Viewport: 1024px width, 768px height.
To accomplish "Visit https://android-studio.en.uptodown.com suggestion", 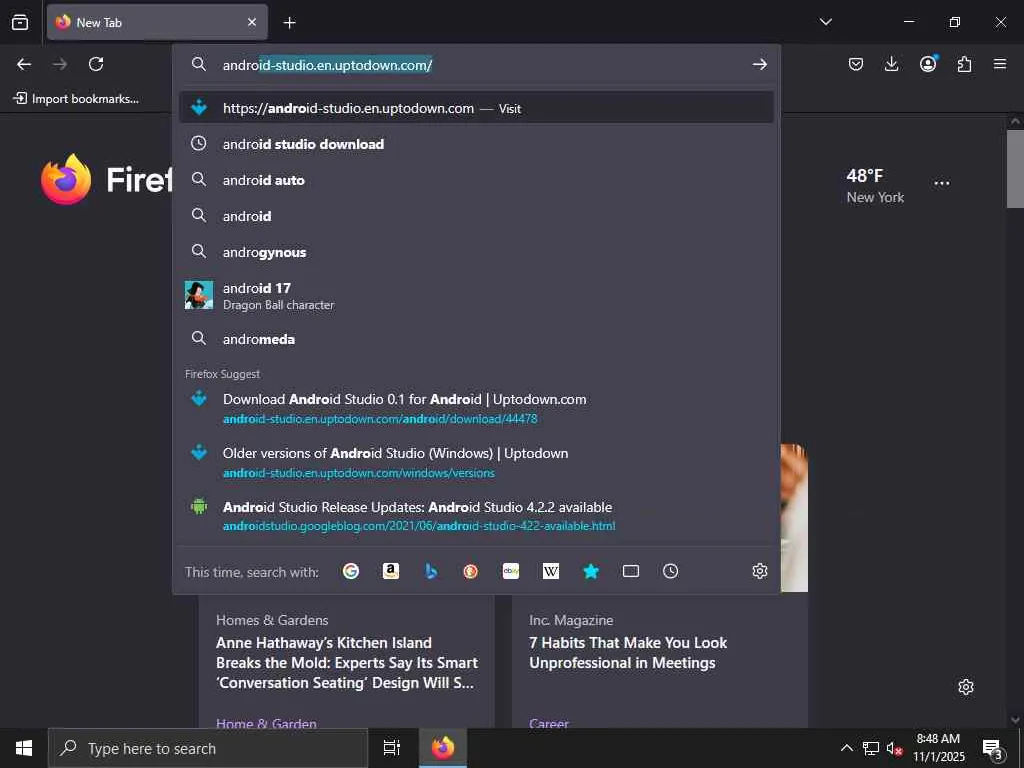I will pyautogui.click(x=476, y=108).
